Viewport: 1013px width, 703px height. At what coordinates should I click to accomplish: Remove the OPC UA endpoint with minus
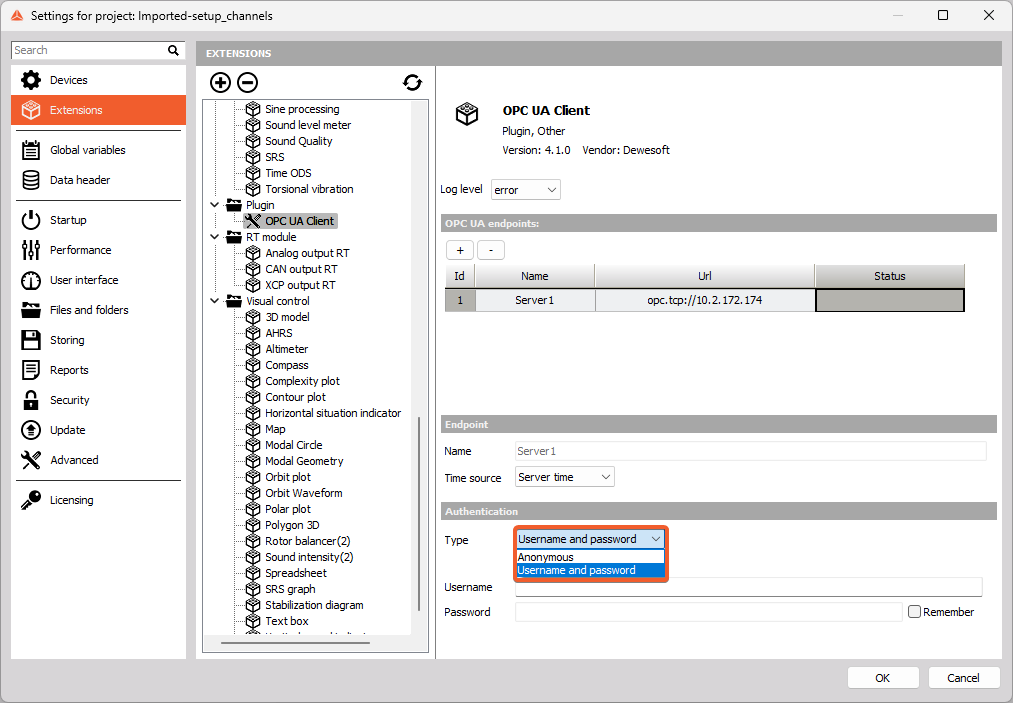pyautogui.click(x=491, y=250)
